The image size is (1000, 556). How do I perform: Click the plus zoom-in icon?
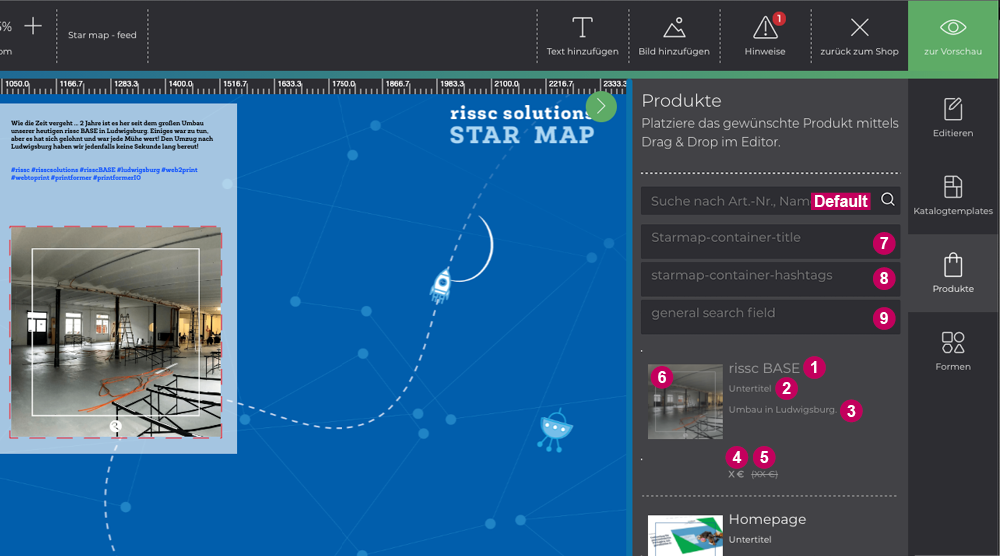pyautogui.click(x=33, y=26)
